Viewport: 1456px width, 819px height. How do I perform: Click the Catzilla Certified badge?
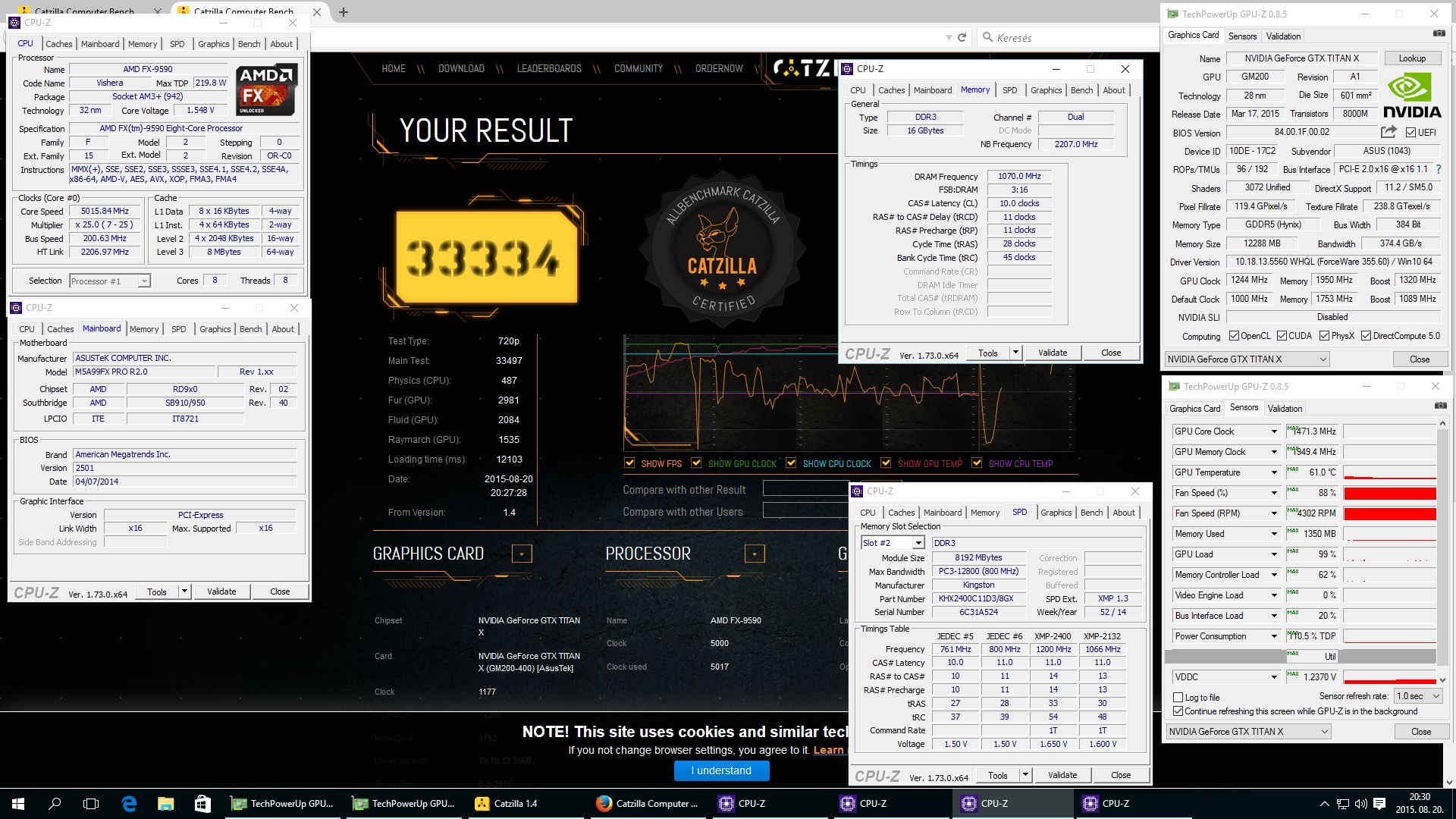point(721,250)
